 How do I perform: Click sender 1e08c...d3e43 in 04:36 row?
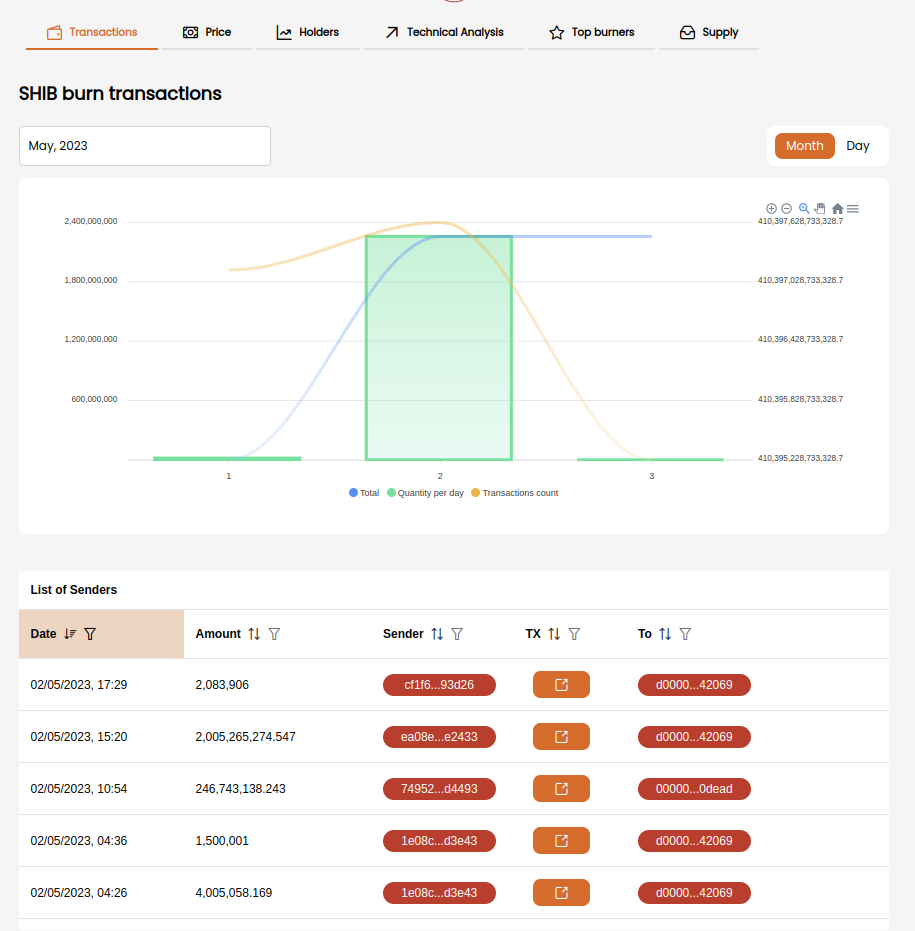click(439, 841)
